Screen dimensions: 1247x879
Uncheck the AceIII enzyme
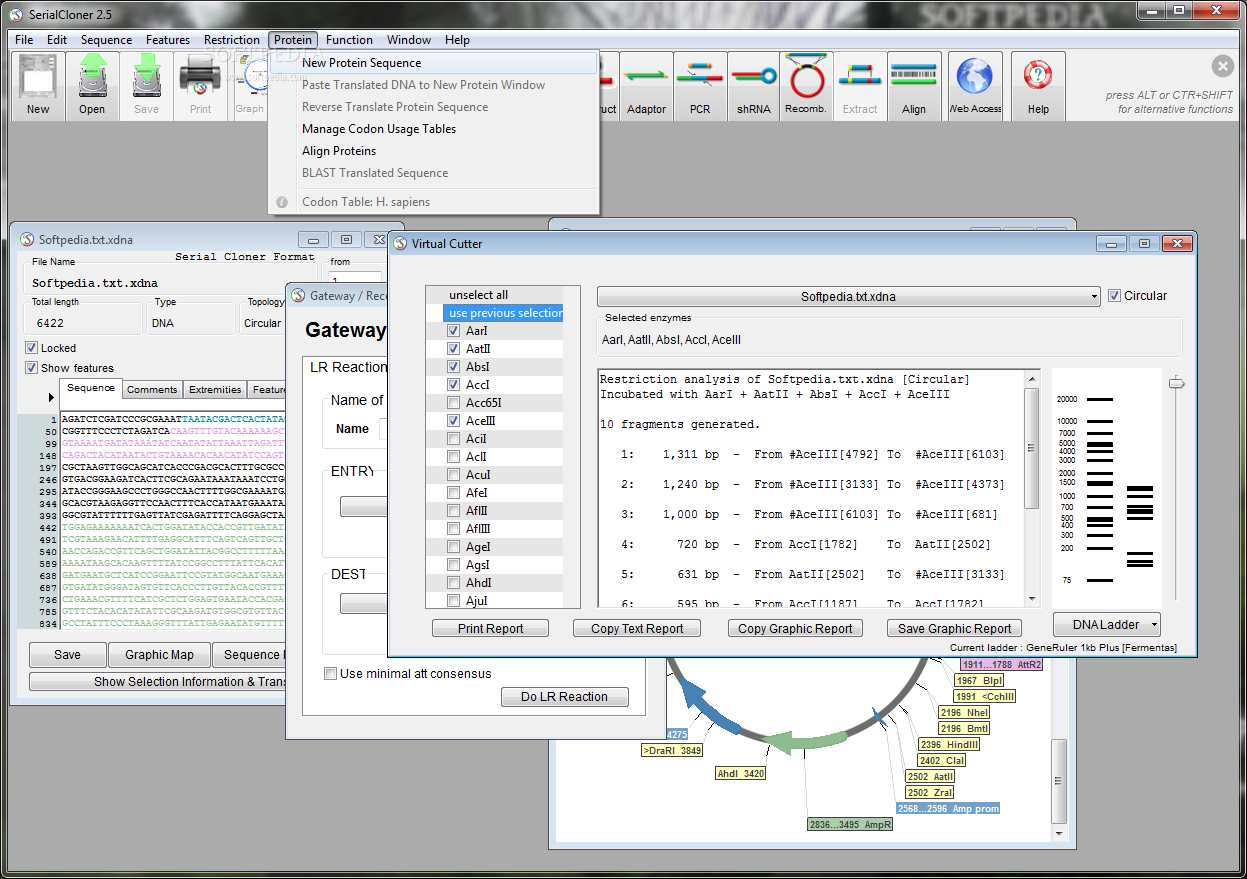pyautogui.click(x=454, y=421)
